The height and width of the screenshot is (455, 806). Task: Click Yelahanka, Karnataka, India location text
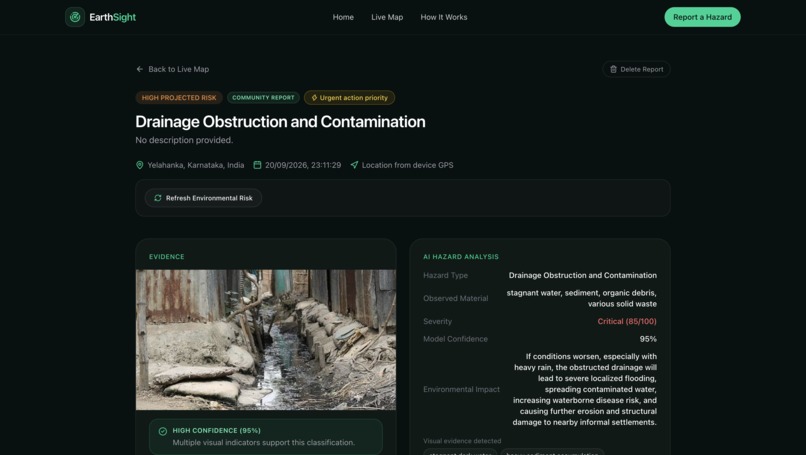pos(196,165)
